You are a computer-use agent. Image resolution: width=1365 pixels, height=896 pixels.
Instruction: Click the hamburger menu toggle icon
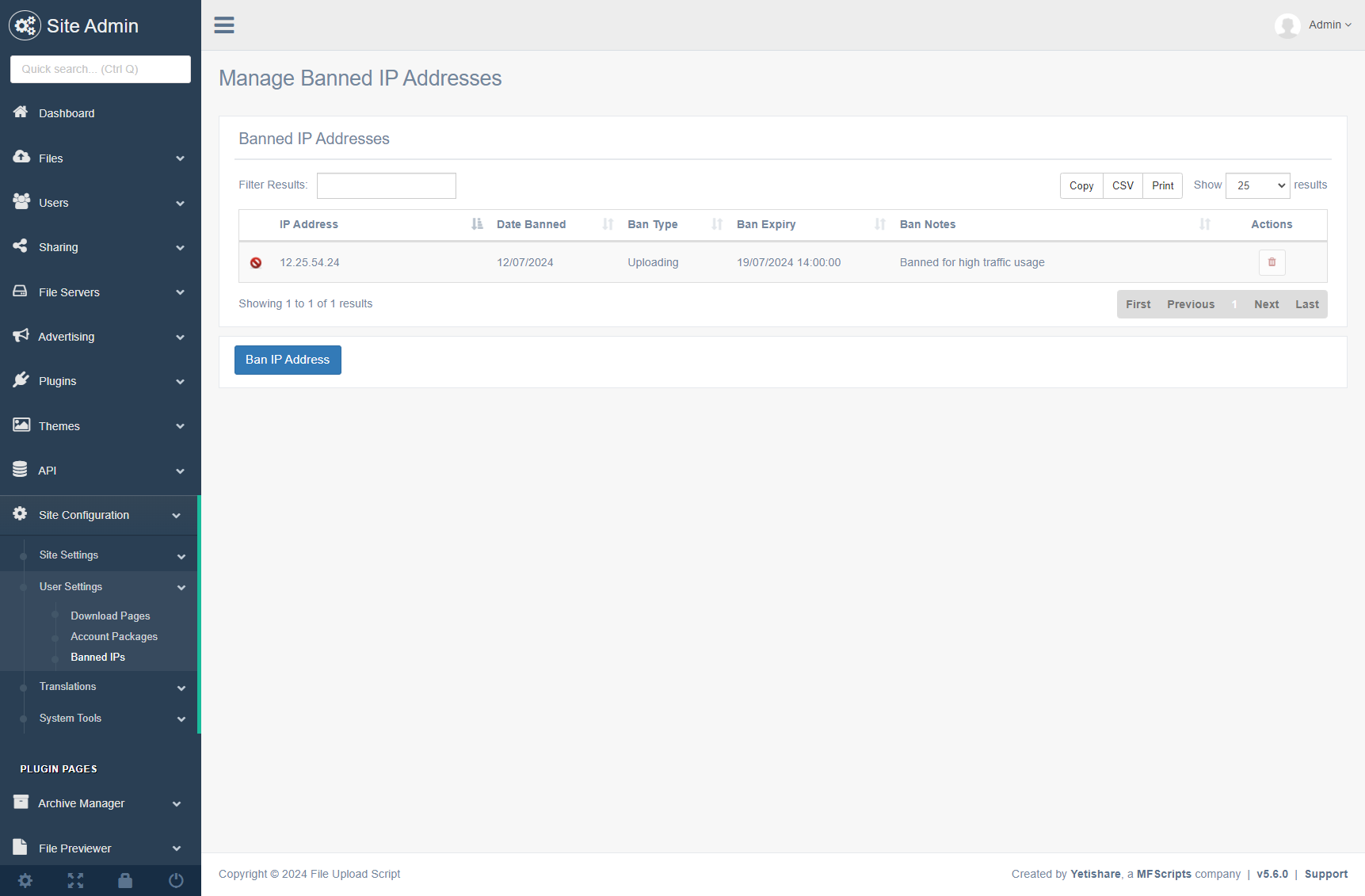(224, 25)
